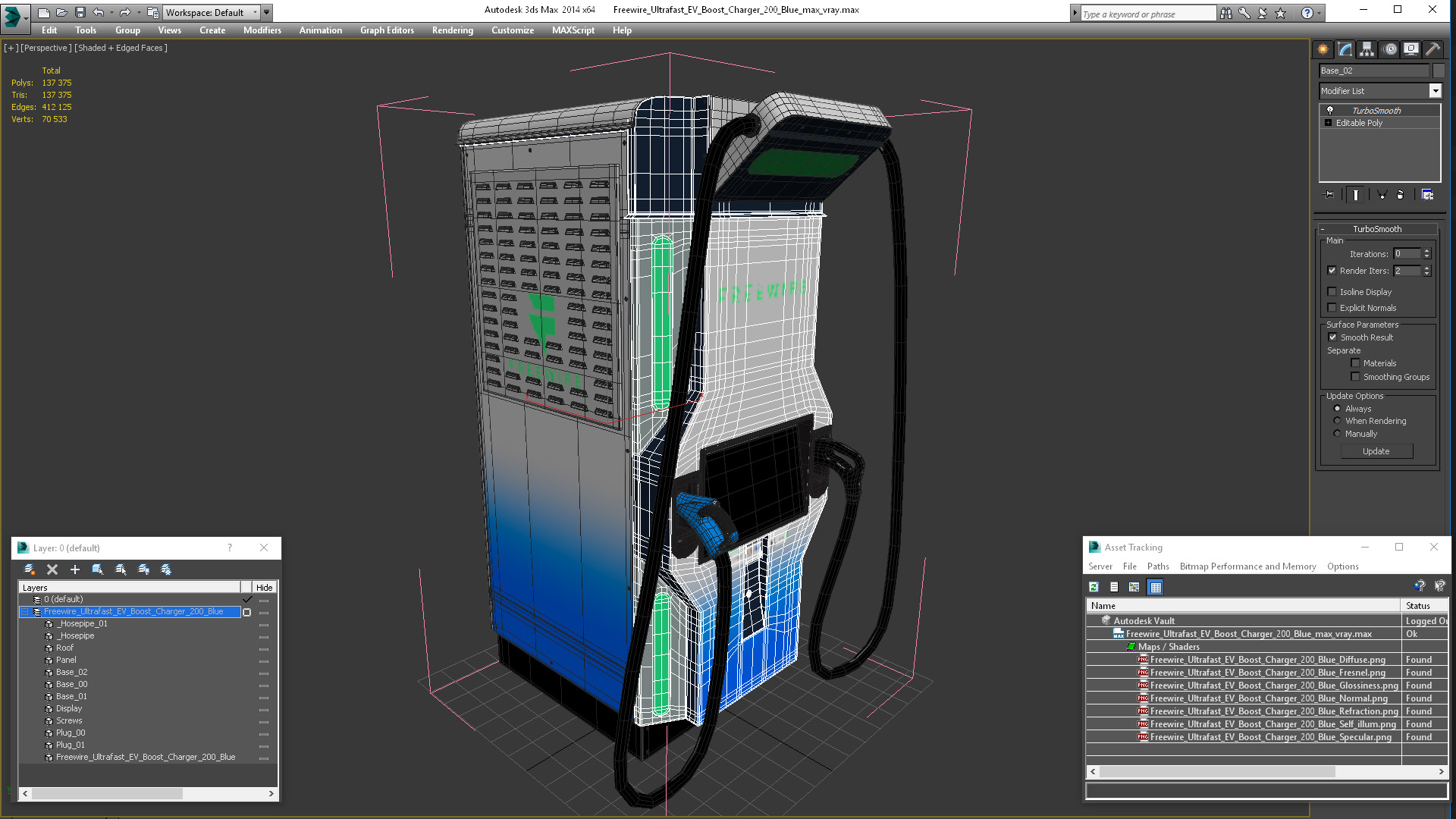Enable Isoline Display checkbox

[x=1332, y=292]
